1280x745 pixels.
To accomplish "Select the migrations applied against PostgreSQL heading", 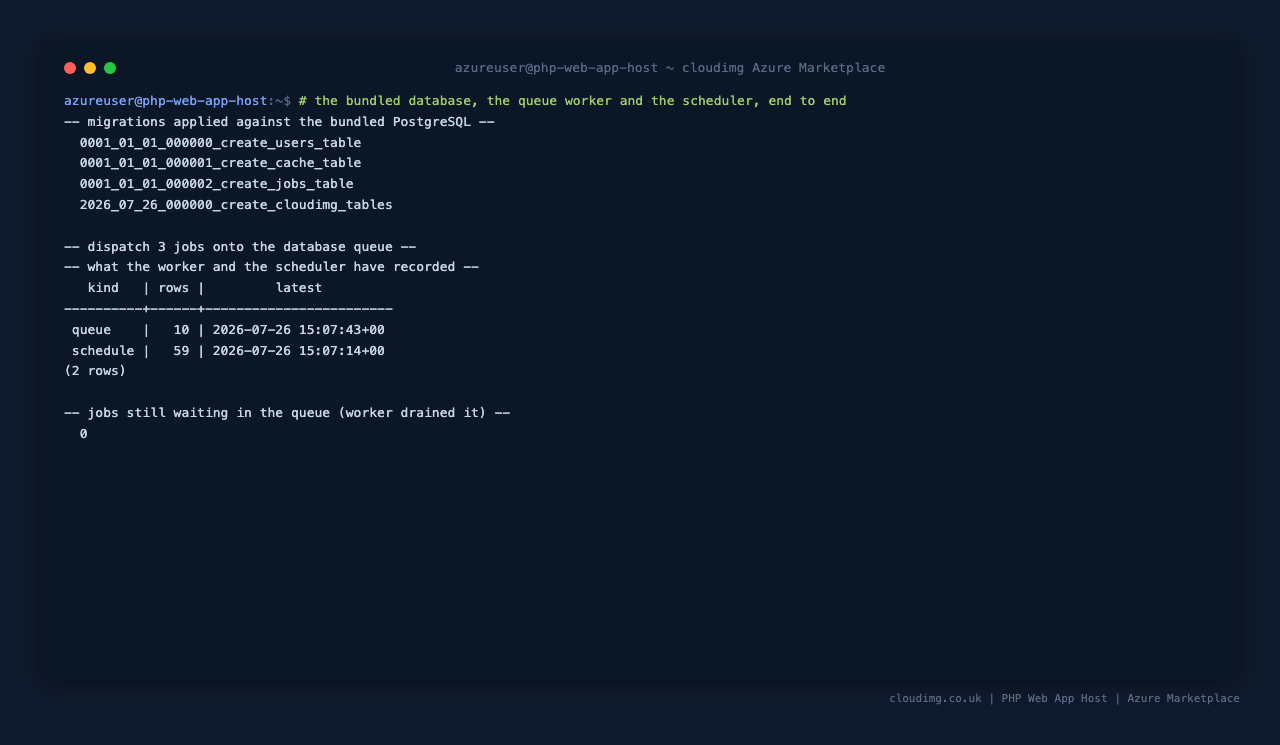I will tap(279, 122).
